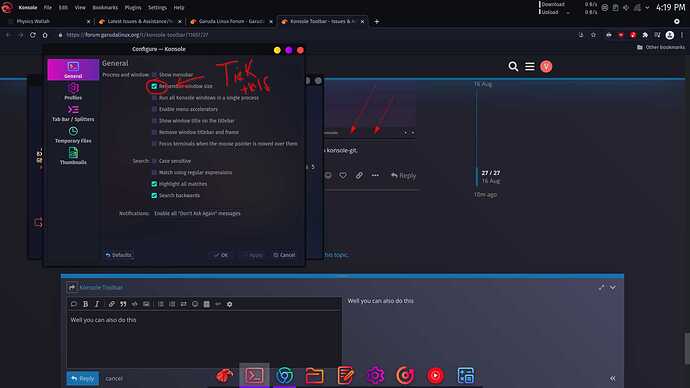Click inside the reply text area
The width and height of the screenshot is (690, 388).
coord(204,340)
